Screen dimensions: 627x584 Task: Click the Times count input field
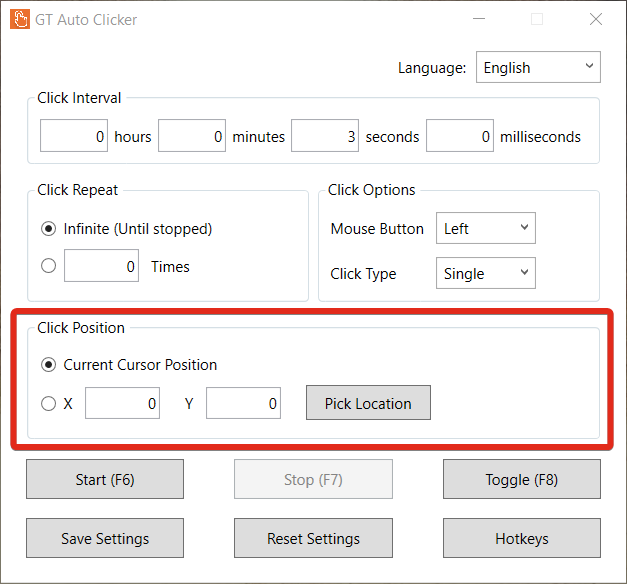[102, 266]
